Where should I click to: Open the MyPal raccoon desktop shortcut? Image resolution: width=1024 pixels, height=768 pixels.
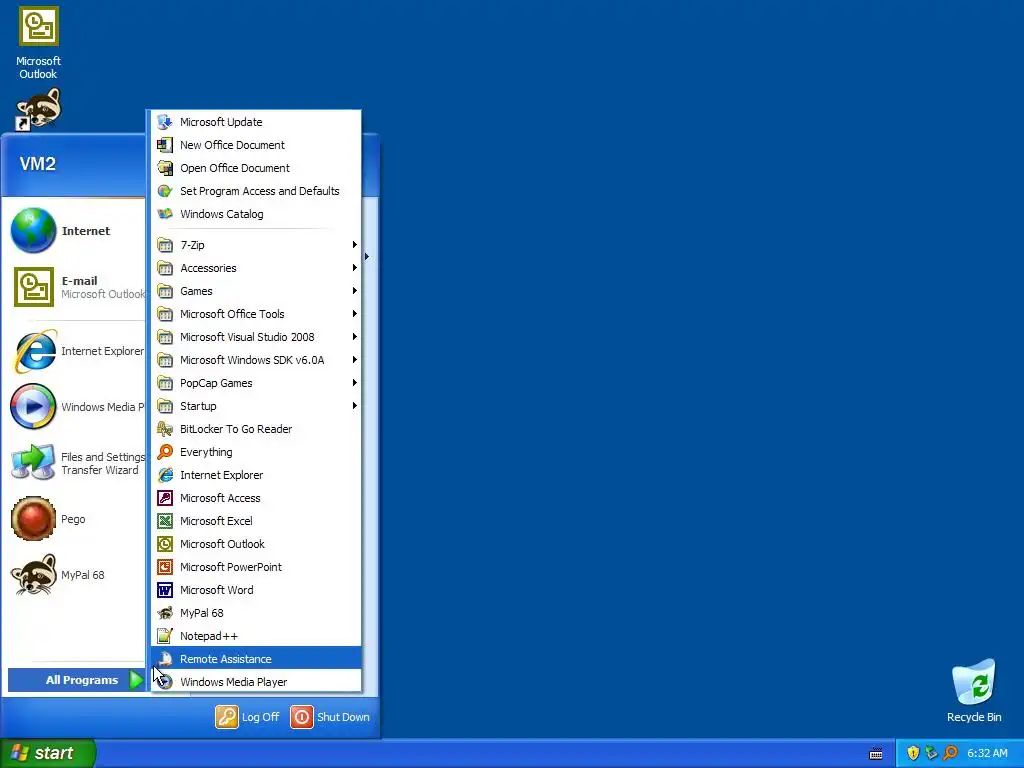39,109
